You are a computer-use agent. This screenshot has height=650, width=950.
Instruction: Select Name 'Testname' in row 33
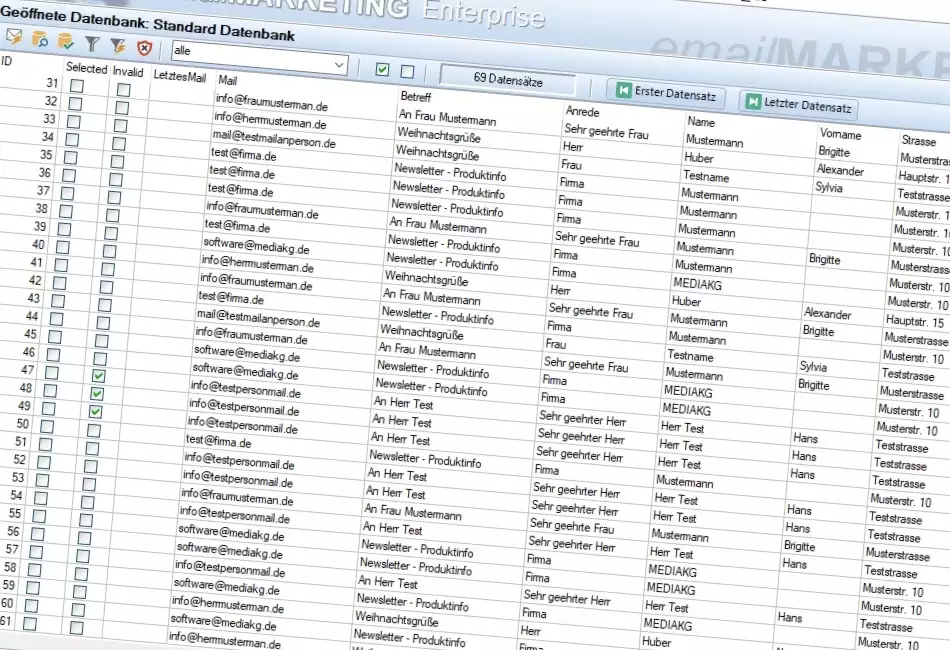pos(706,177)
